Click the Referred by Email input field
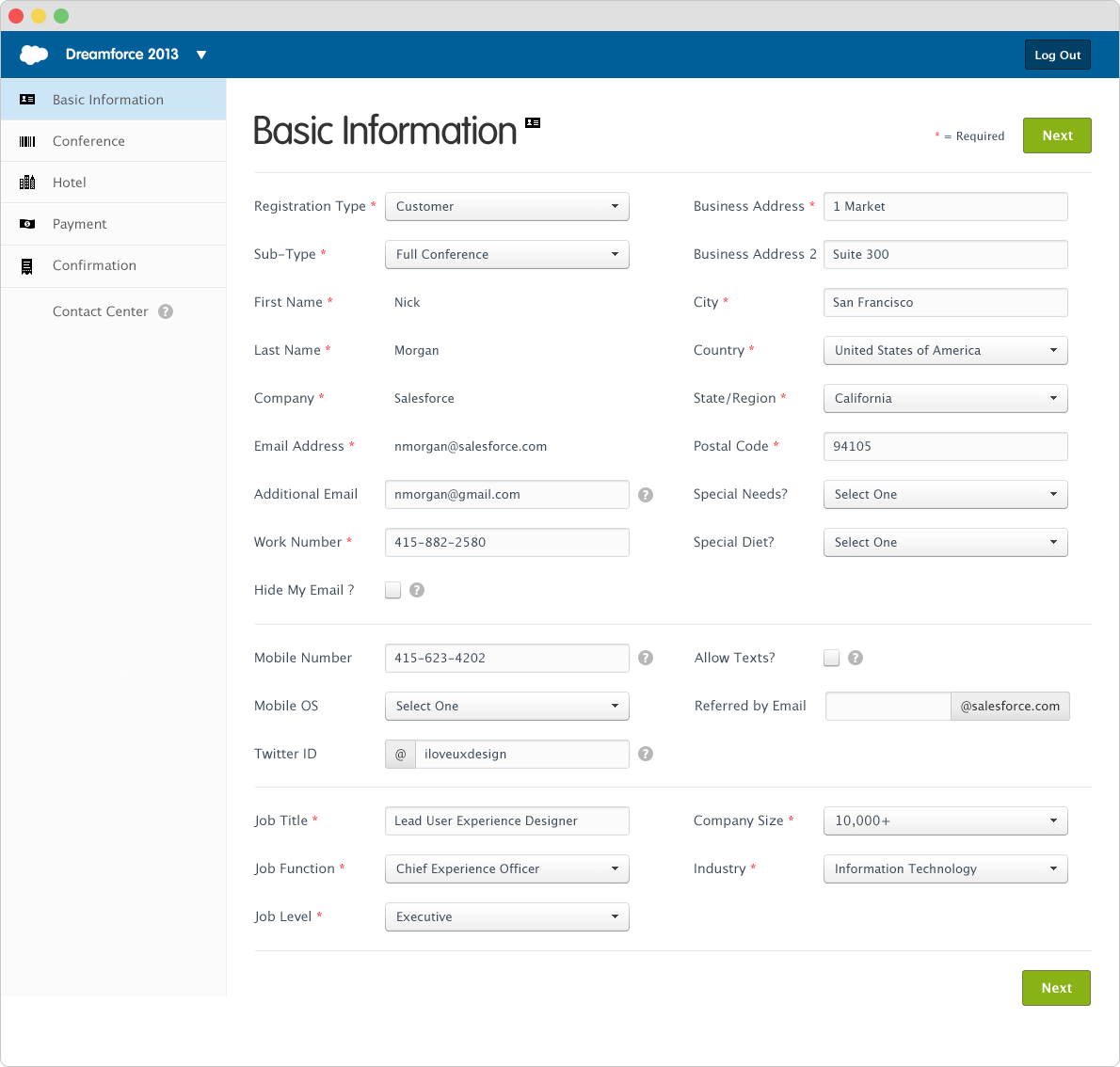 888,706
